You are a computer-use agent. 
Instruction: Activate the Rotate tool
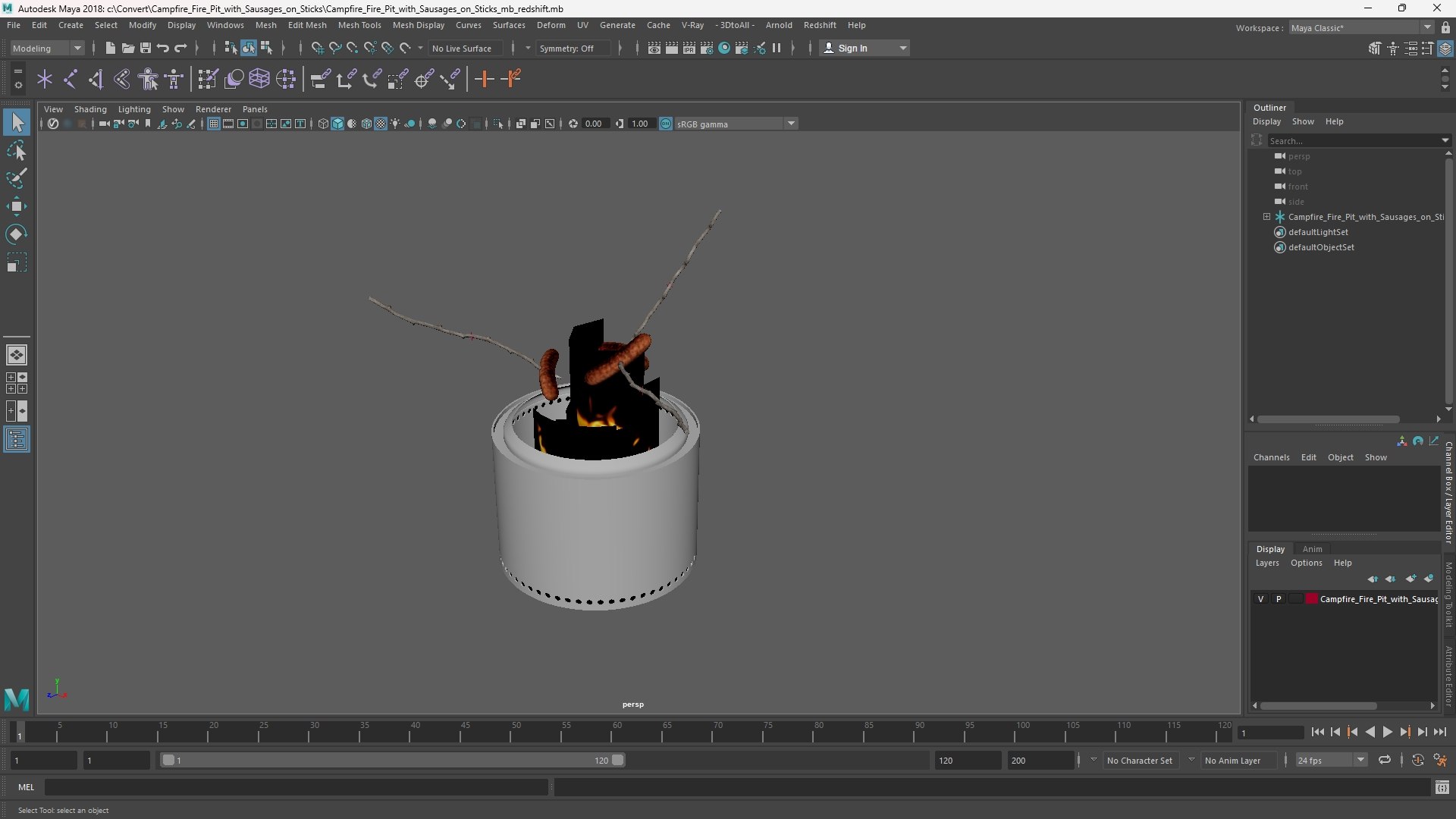point(17,234)
